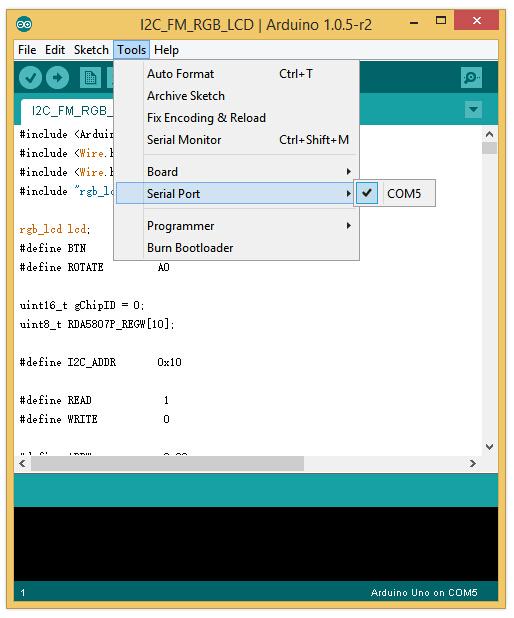Choose Archive Sketch menu entry
Screen dimensions: 514x618
(x=237, y=96)
